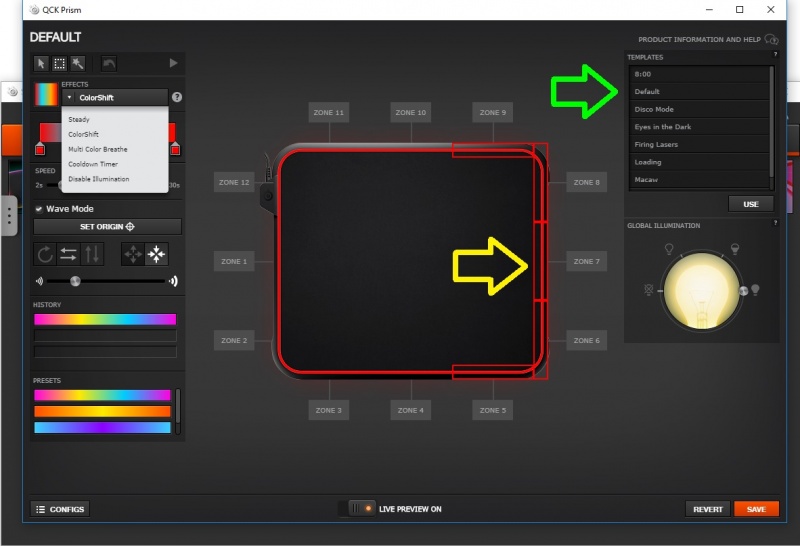Click the Global Illumination help question mark

point(775,222)
